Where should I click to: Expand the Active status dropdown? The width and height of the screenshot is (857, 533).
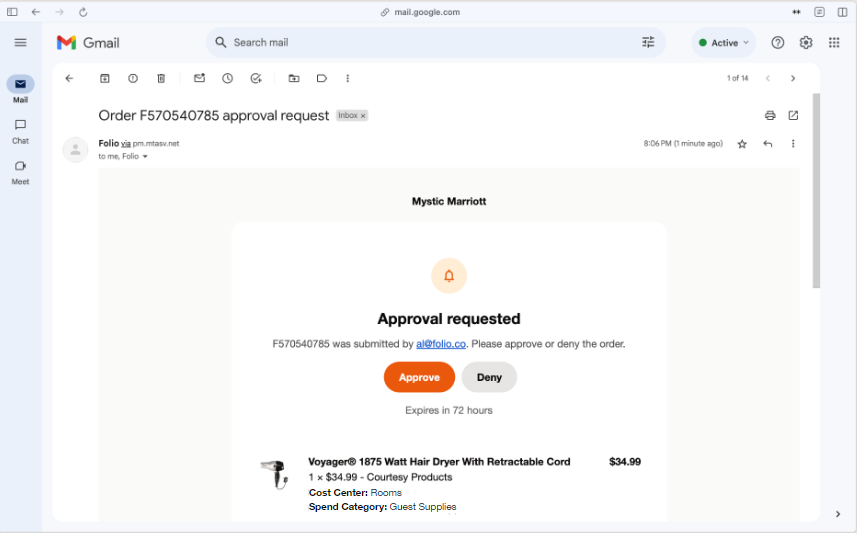[x=724, y=43]
